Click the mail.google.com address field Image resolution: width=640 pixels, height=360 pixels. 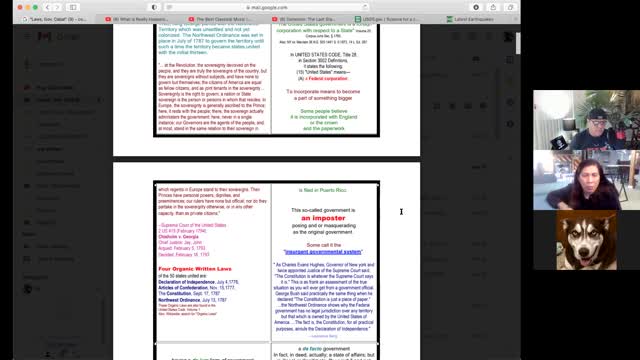(x=267, y=7)
